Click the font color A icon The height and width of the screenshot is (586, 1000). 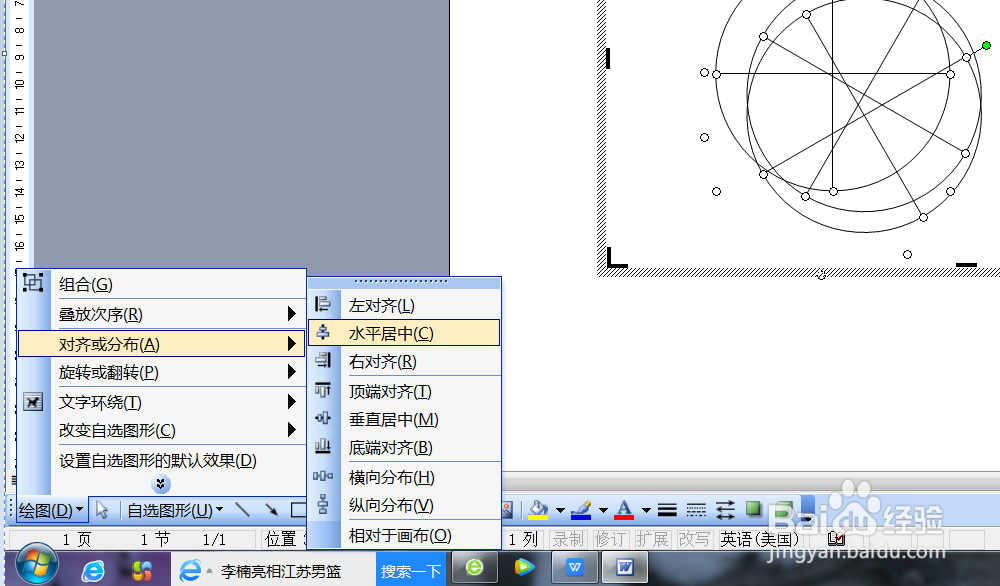point(625,510)
